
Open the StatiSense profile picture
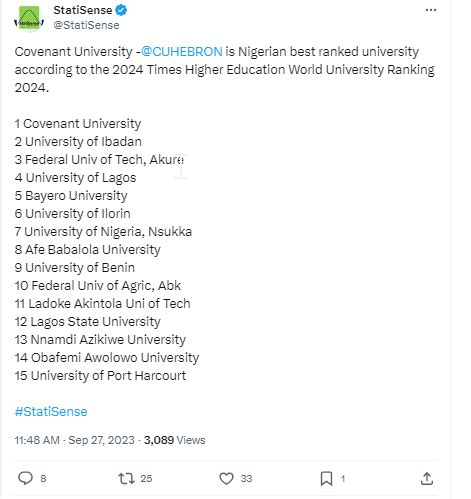click(29, 19)
